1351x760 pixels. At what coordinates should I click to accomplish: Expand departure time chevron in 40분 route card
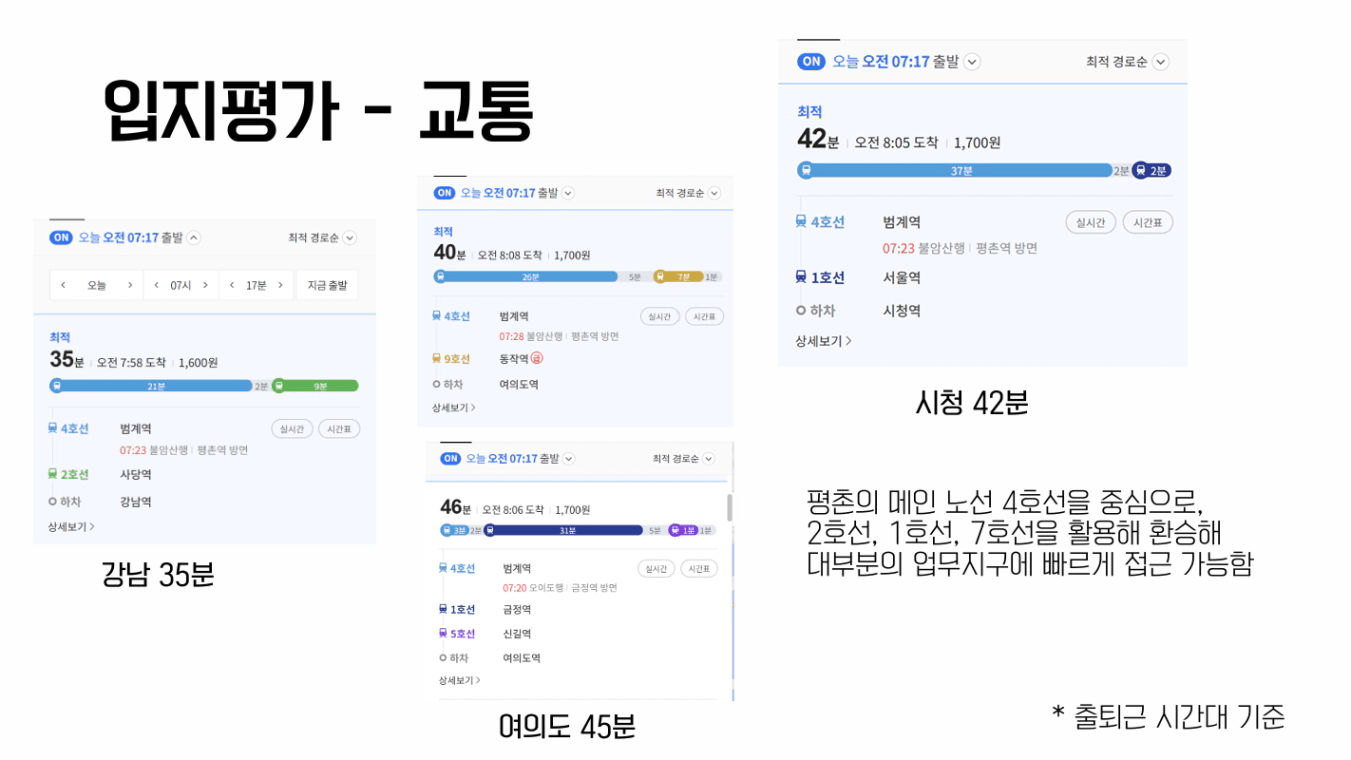click(569, 193)
